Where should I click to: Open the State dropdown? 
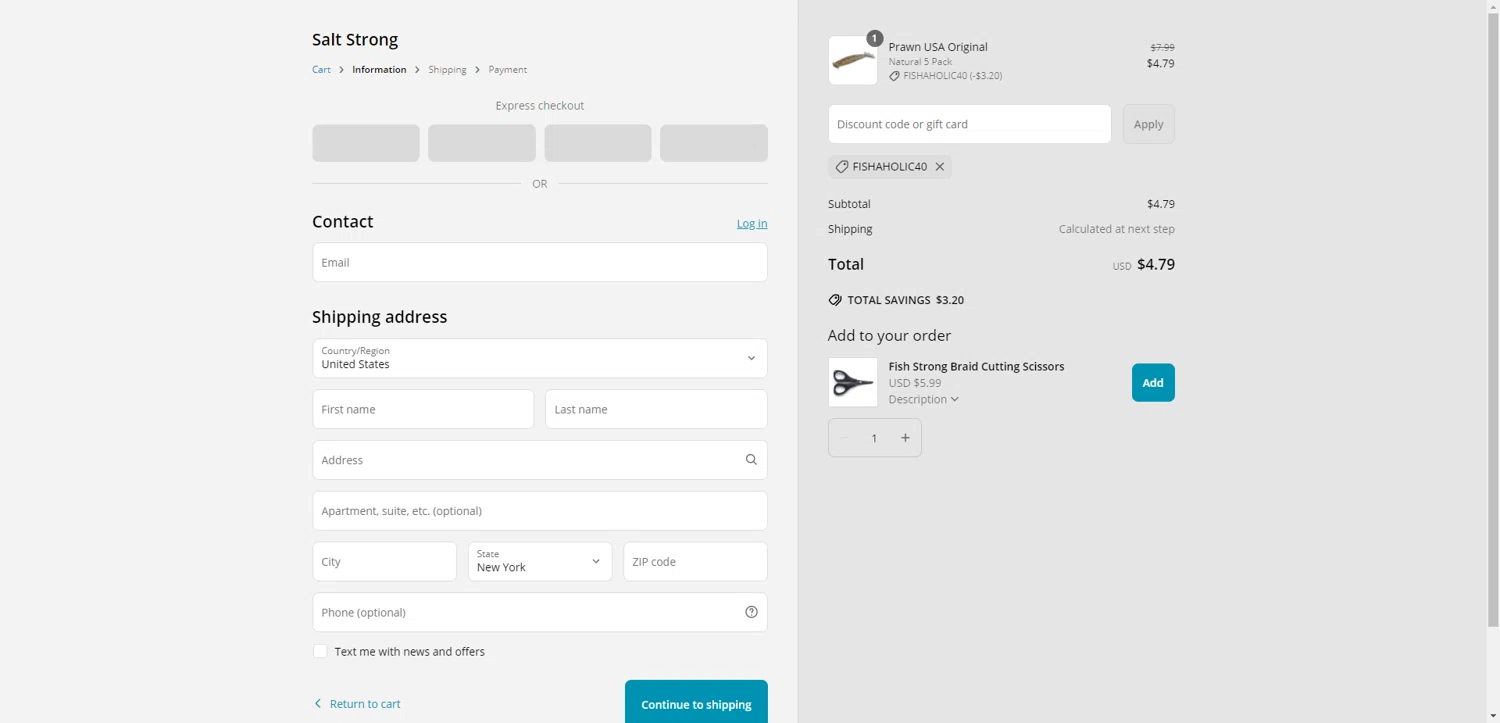click(540, 561)
